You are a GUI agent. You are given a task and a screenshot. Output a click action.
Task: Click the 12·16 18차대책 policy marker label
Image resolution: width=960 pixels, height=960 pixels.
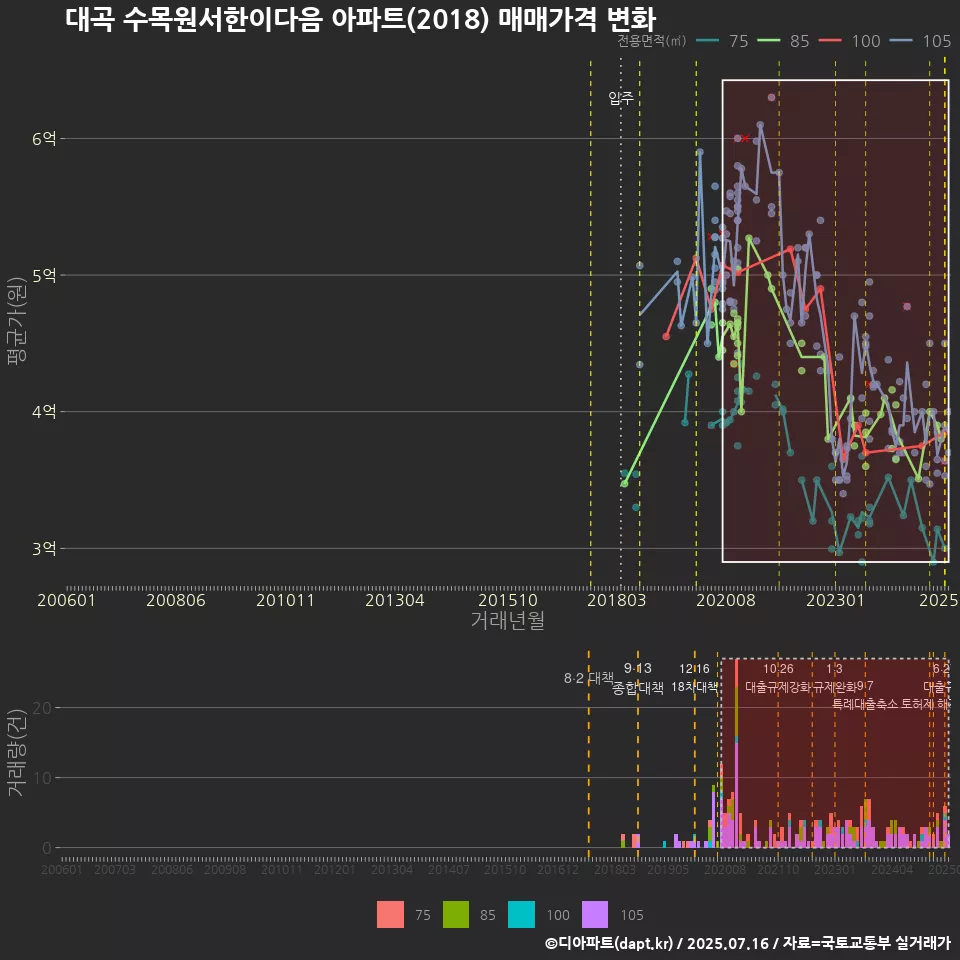pos(694,678)
